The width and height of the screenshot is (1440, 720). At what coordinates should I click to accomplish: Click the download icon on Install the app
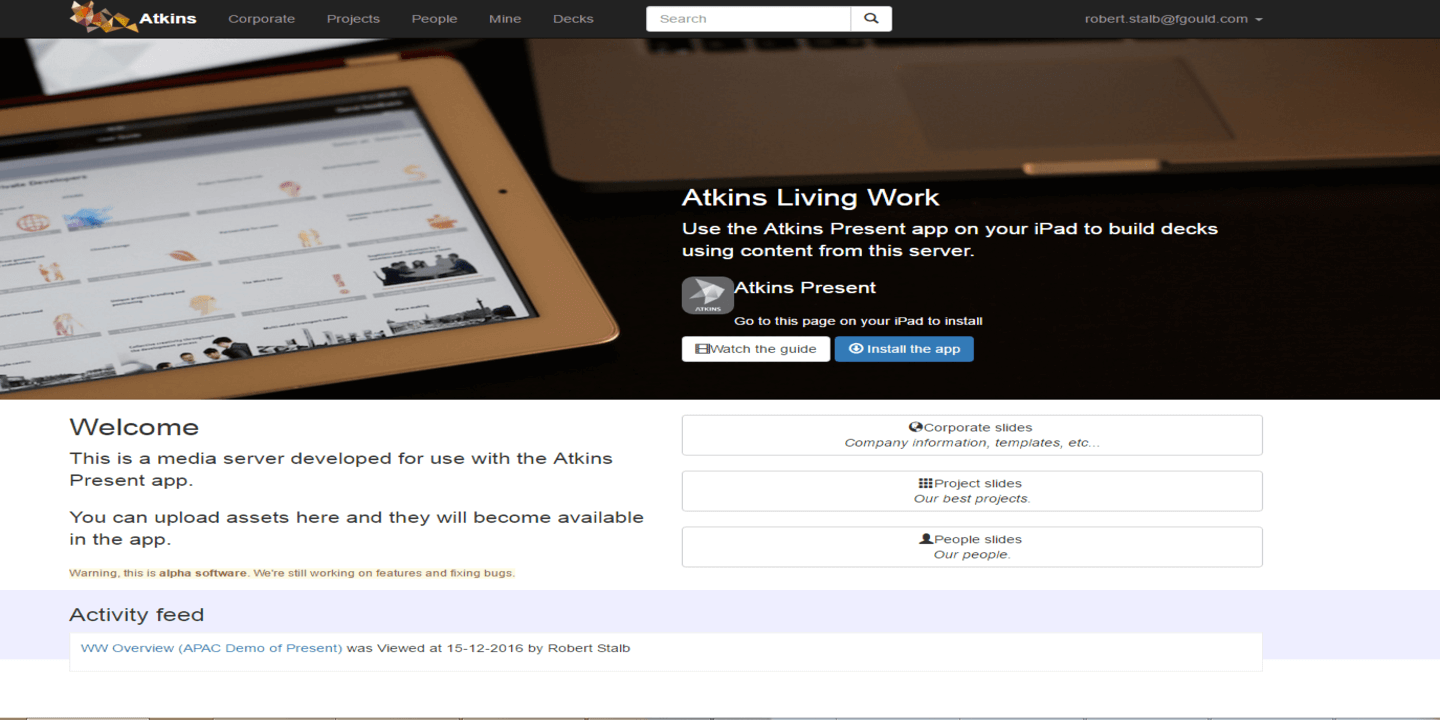pos(856,349)
